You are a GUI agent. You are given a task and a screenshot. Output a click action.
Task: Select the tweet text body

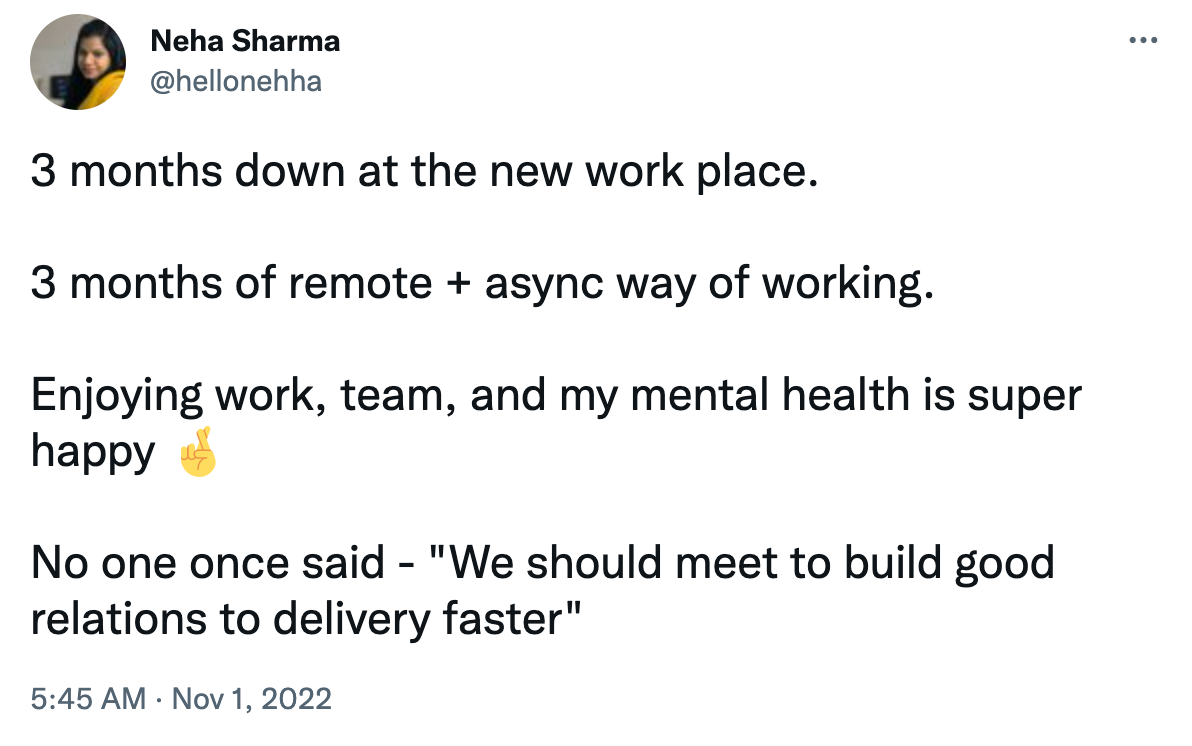point(500,395)
